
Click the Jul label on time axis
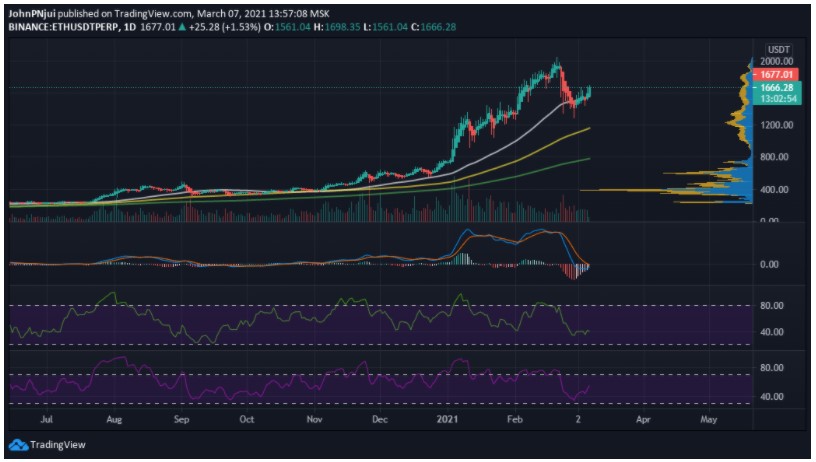[47, 419]
